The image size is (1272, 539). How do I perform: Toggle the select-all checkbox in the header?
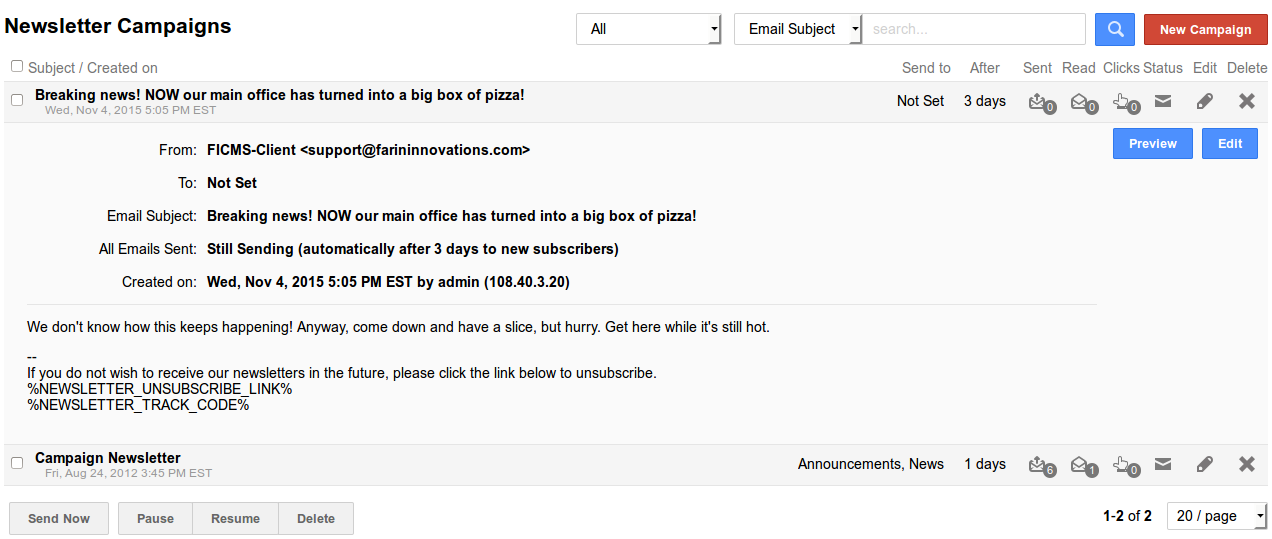coord(17,66)
